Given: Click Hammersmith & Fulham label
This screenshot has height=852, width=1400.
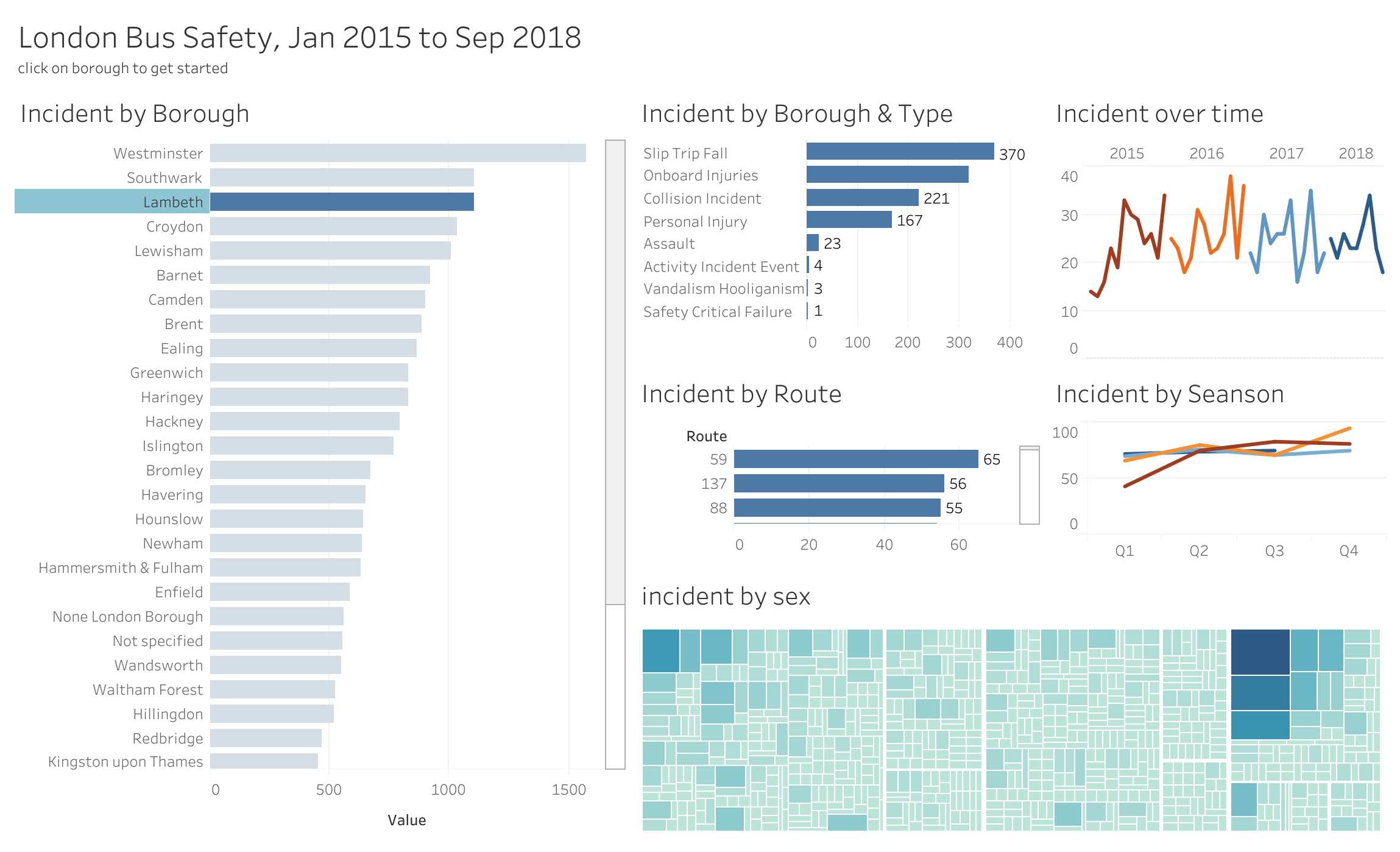Looking at the screenshot, I should point(121,568).
